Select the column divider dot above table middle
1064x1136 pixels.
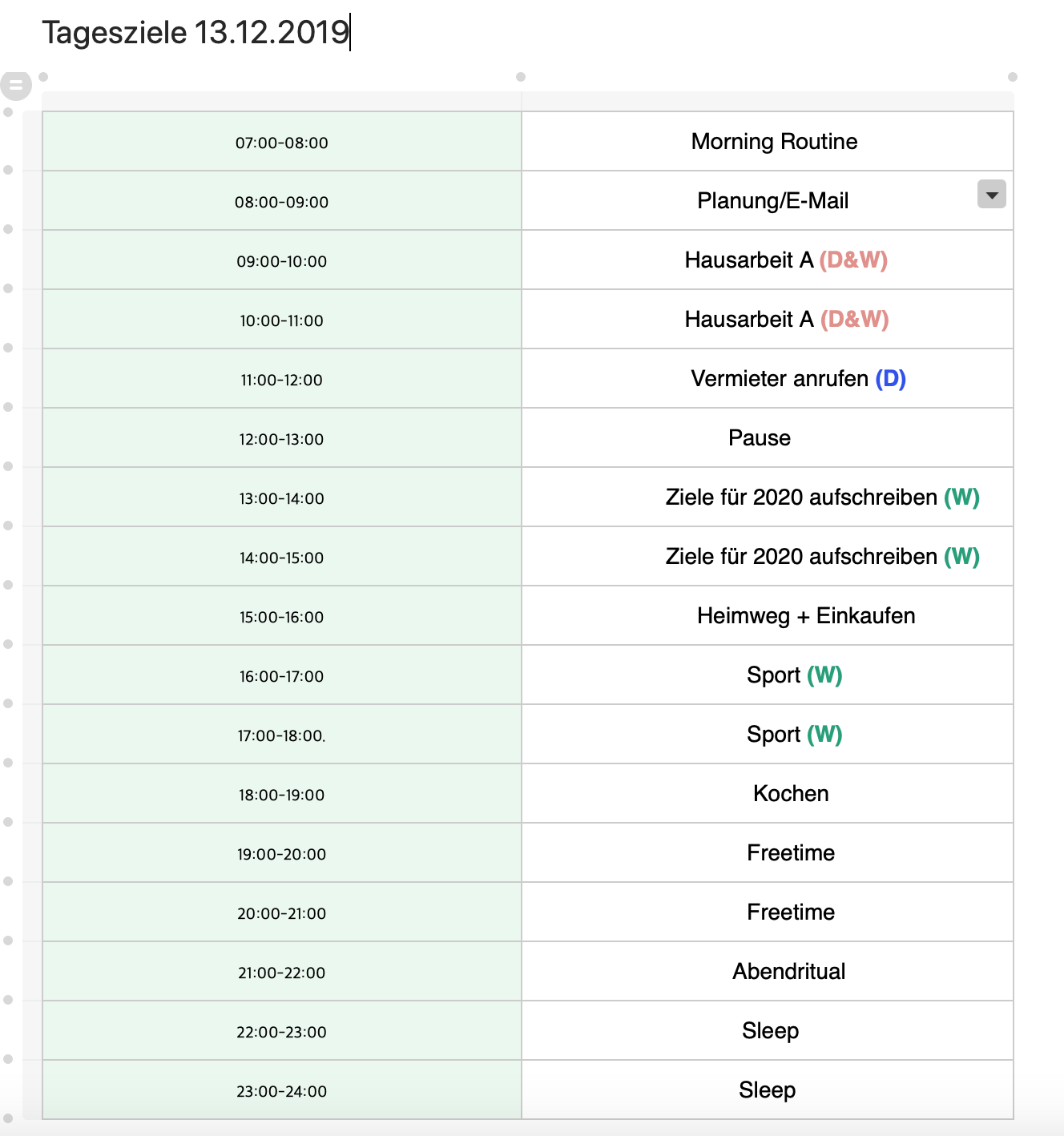click(521, 77)
